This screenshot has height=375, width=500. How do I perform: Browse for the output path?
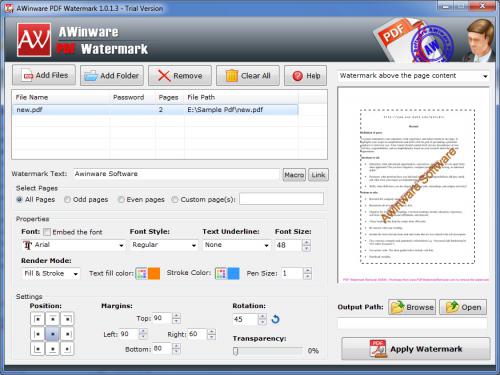pyautogui.click(x=412, y=307)
